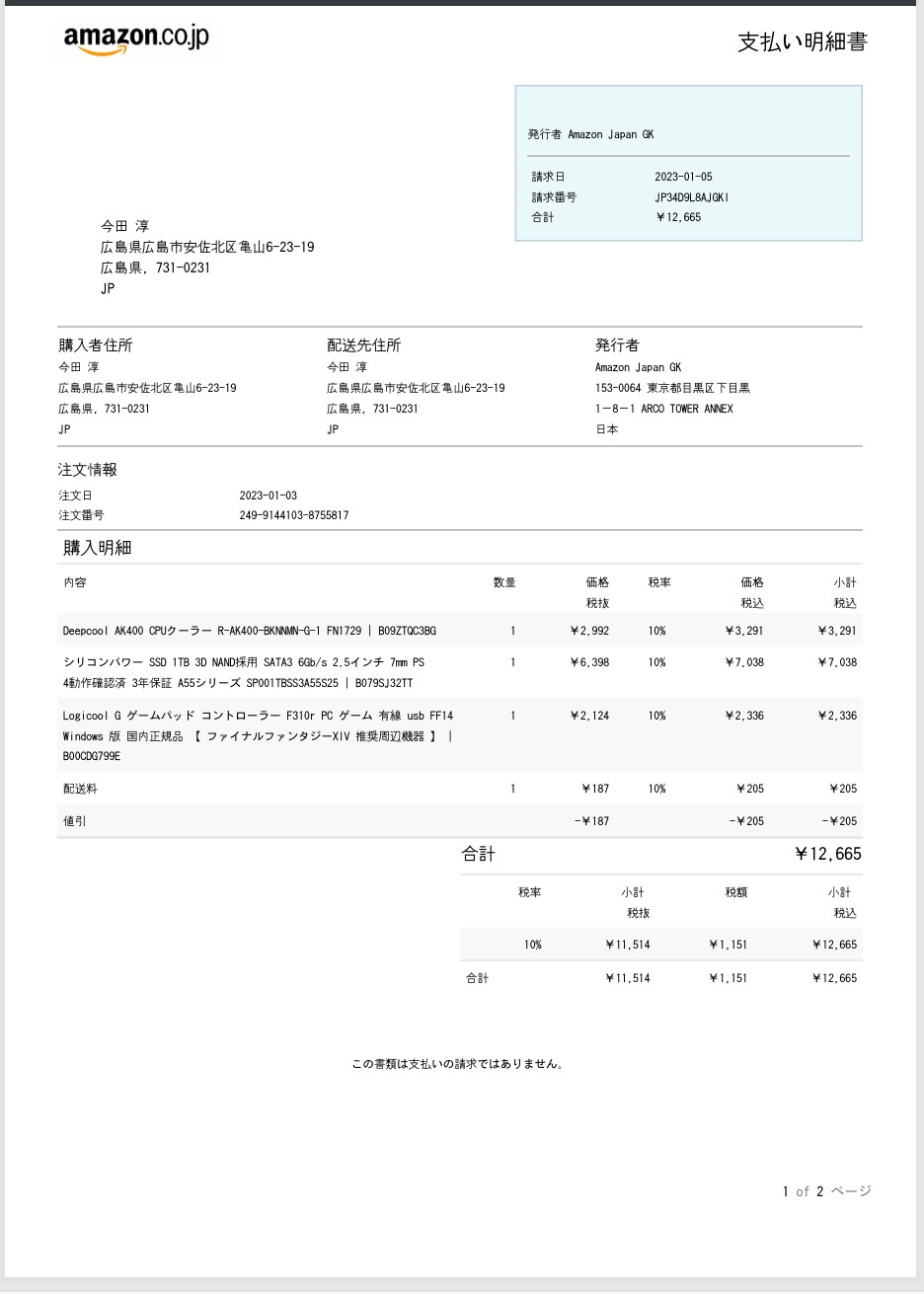
Task: Click the 配送料 row label
Action: [80, 789]
